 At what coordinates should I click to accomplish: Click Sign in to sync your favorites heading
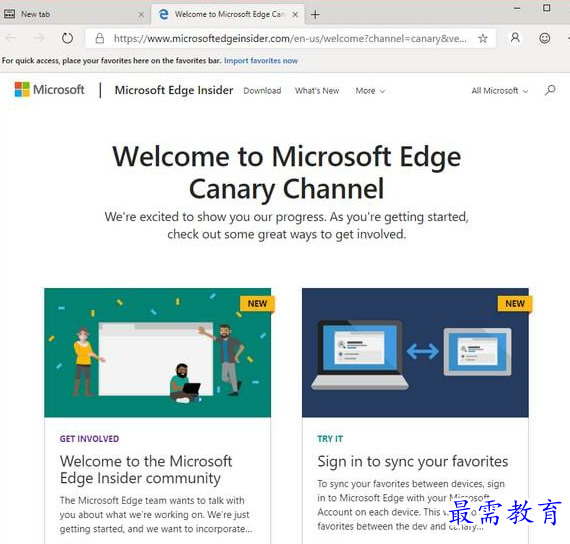(413, 461)
